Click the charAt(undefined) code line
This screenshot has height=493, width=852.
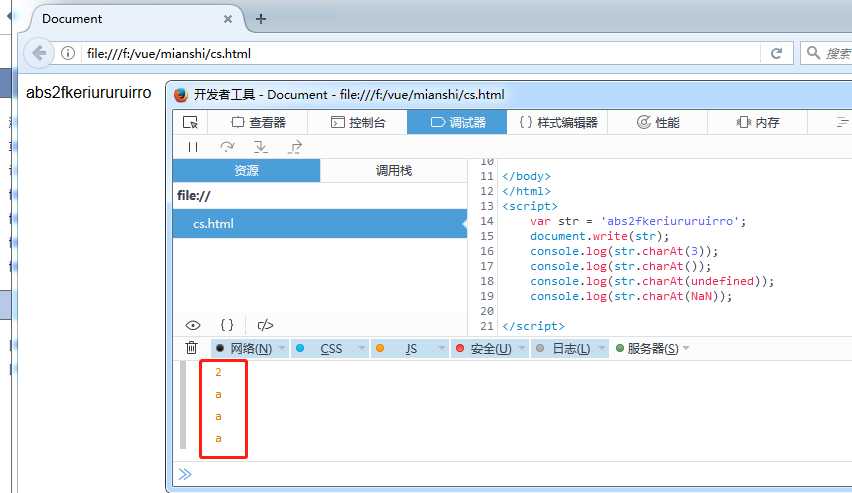652,281
